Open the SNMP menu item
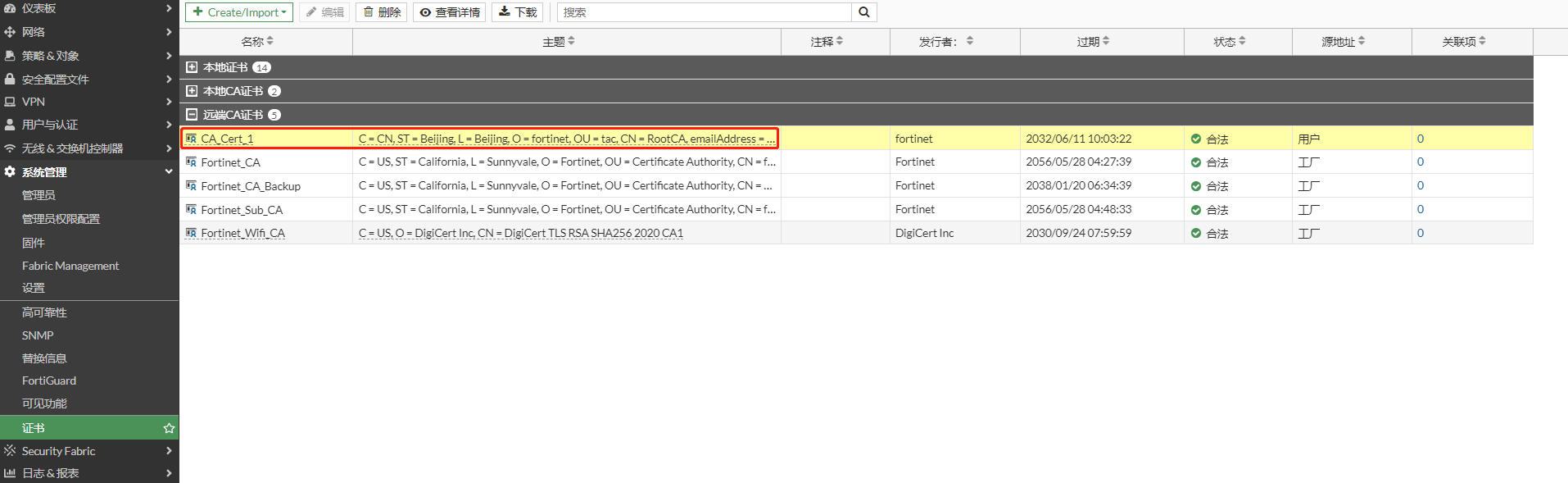Screen dimensions: 1568x483 (38, 335)
